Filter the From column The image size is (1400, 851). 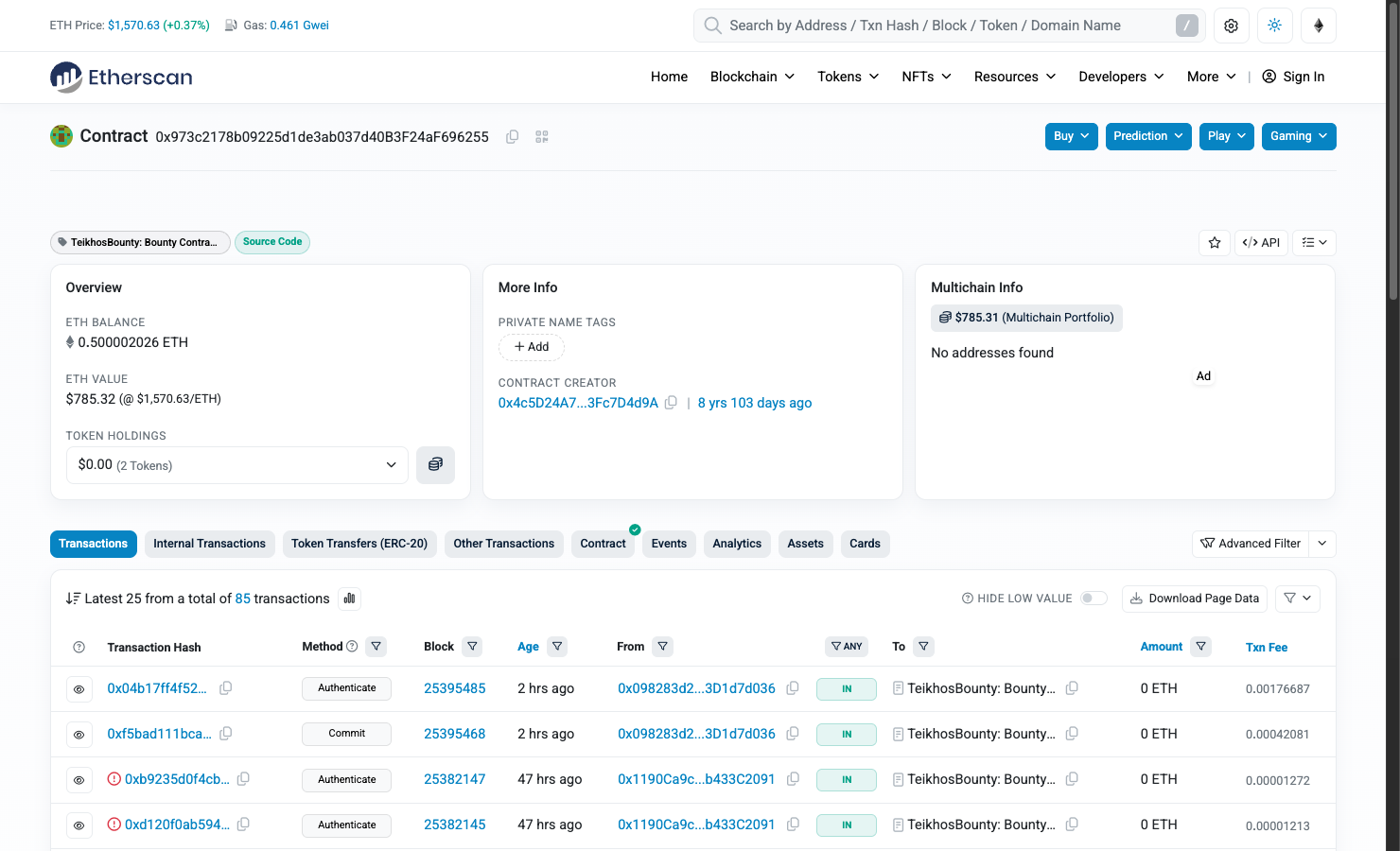[x=663, y=647]
